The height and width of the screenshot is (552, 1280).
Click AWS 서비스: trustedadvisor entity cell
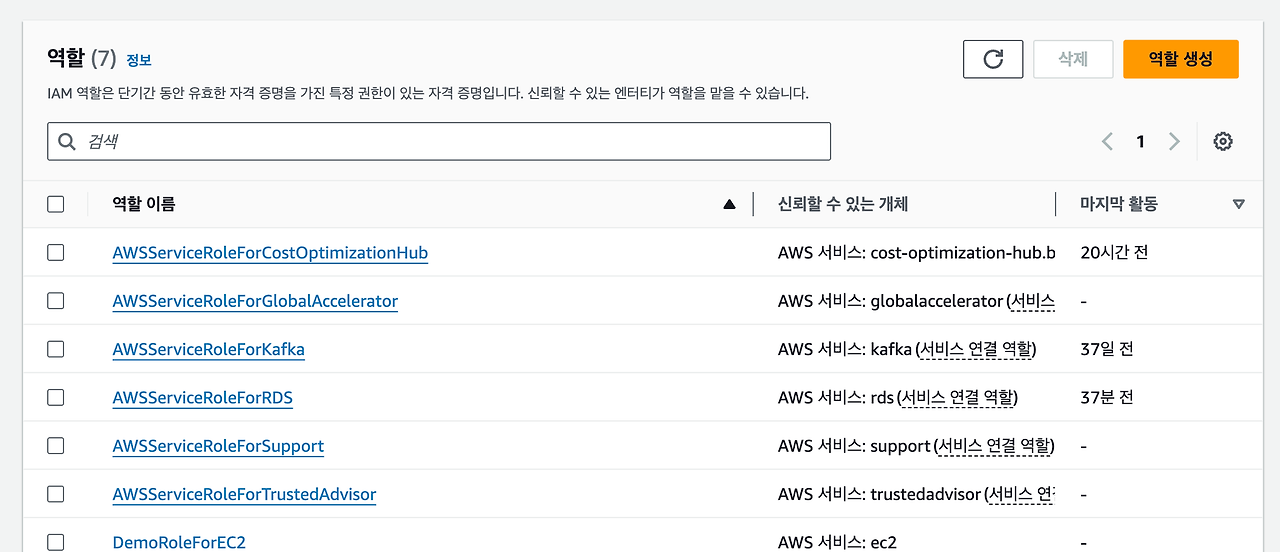[x=916, y=494]
